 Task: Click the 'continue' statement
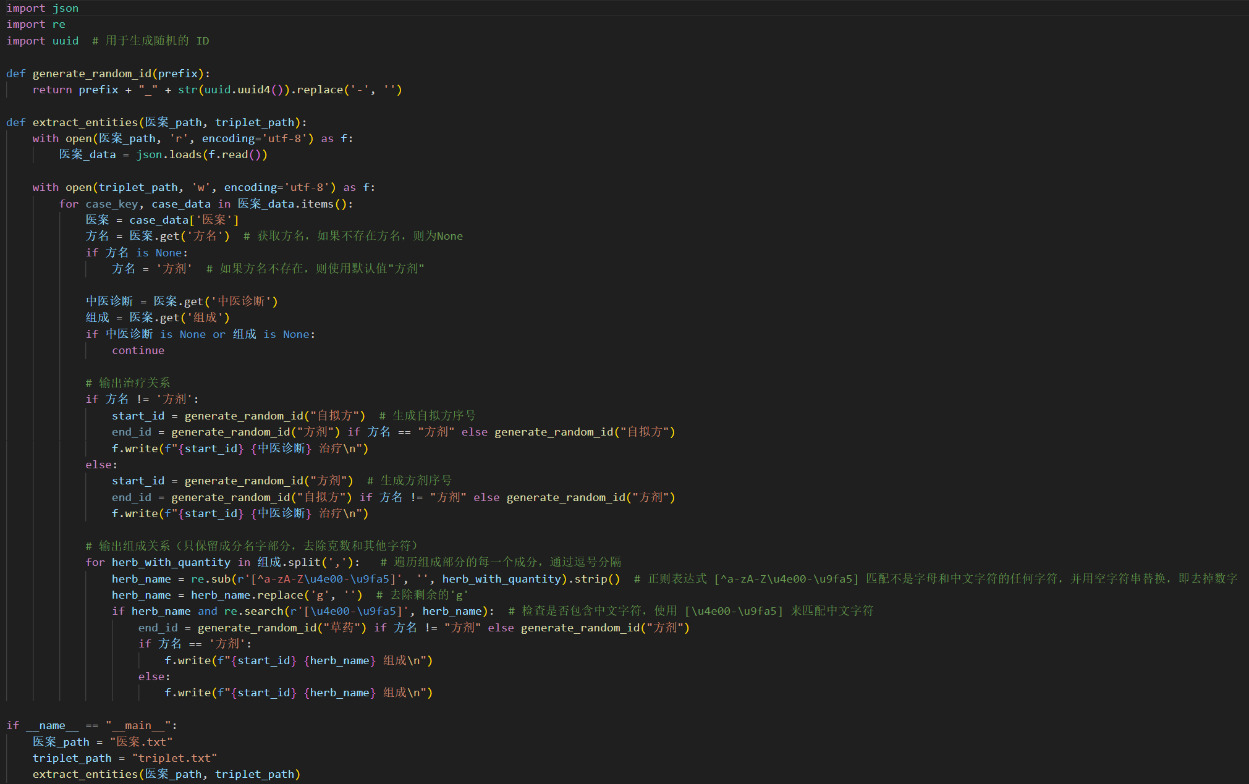[x=138, y=350]
